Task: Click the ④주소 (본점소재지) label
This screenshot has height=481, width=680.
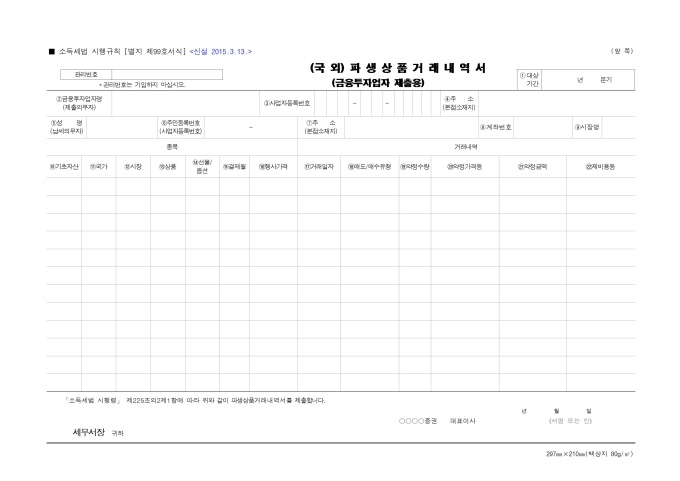Action: [459, 103]
